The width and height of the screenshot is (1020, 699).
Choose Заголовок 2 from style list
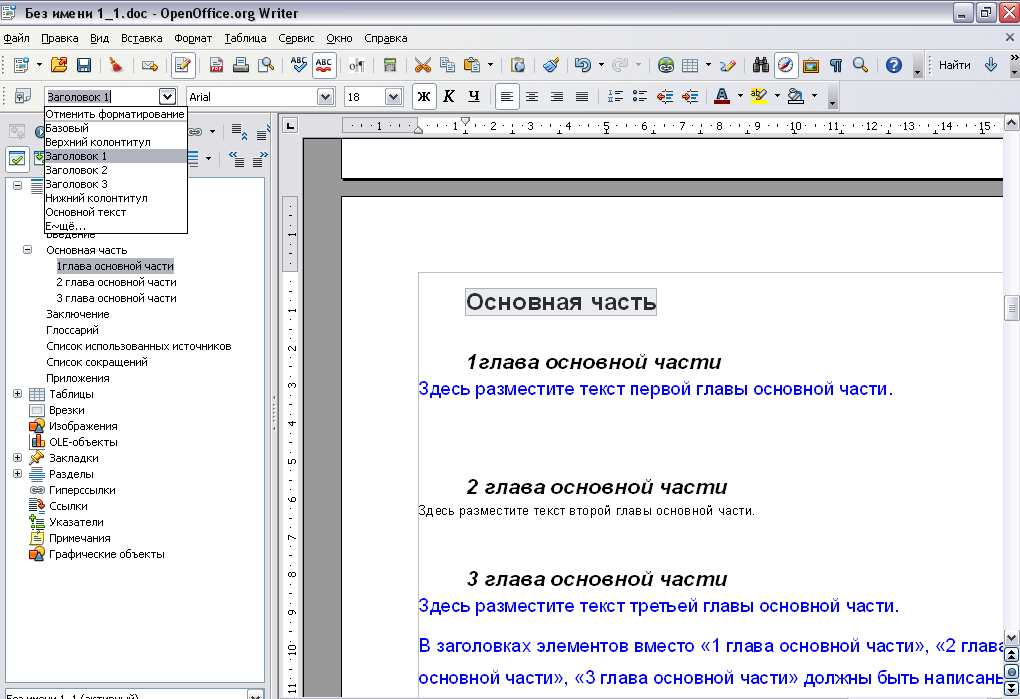115,170
